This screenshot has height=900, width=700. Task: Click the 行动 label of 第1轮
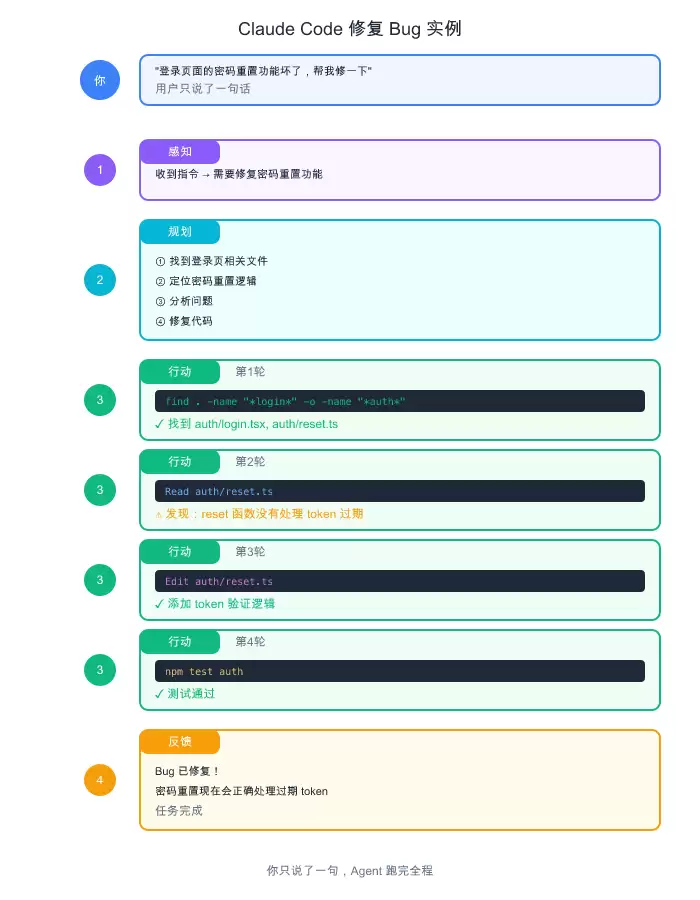click(180, 372)
